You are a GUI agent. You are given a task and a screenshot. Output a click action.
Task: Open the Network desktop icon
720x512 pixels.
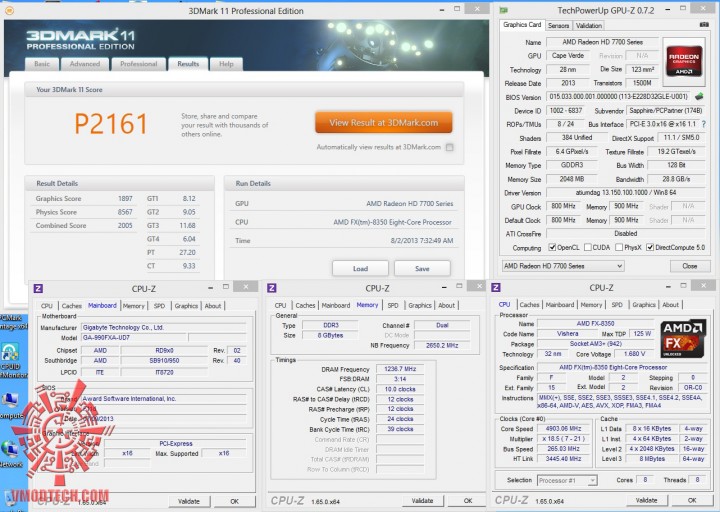point(9,454)
